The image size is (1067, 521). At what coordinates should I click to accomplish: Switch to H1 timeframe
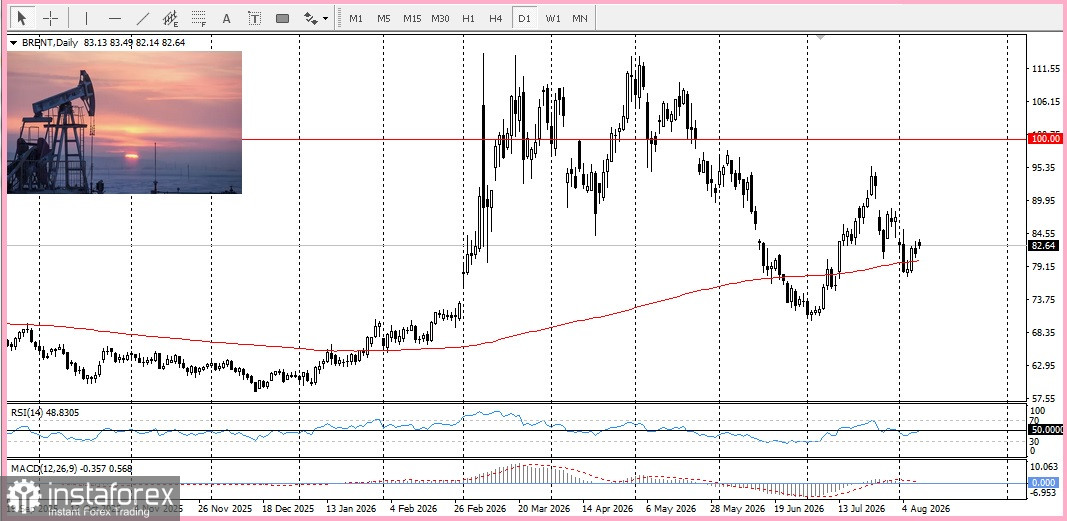pos(468,18)
